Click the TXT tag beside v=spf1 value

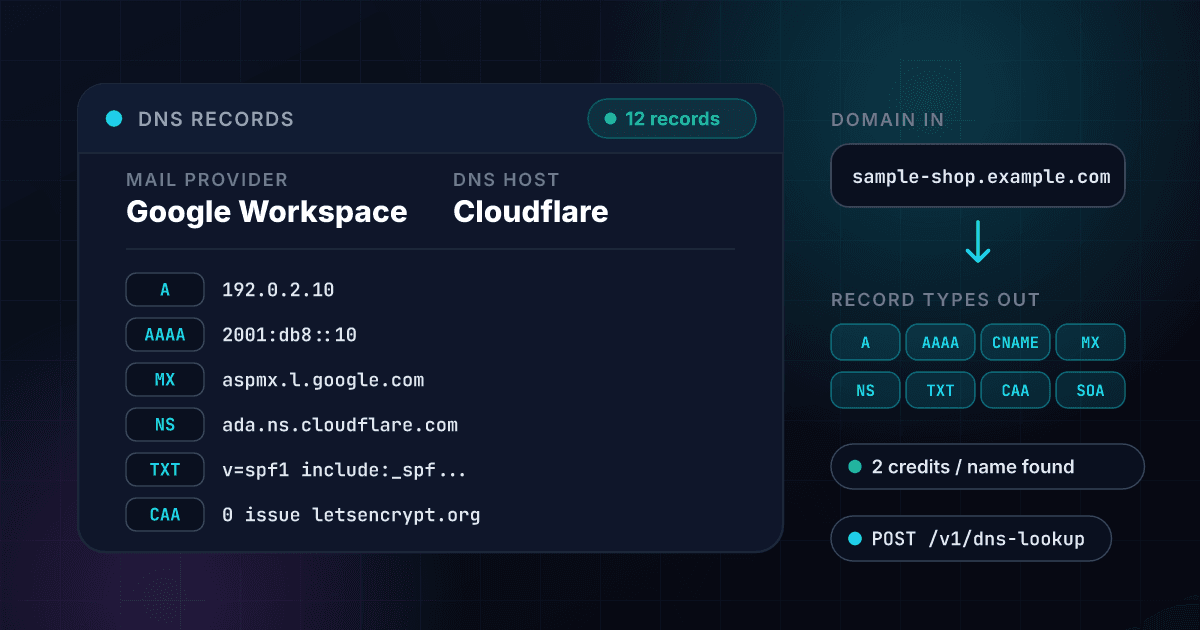tap(165, 470)
